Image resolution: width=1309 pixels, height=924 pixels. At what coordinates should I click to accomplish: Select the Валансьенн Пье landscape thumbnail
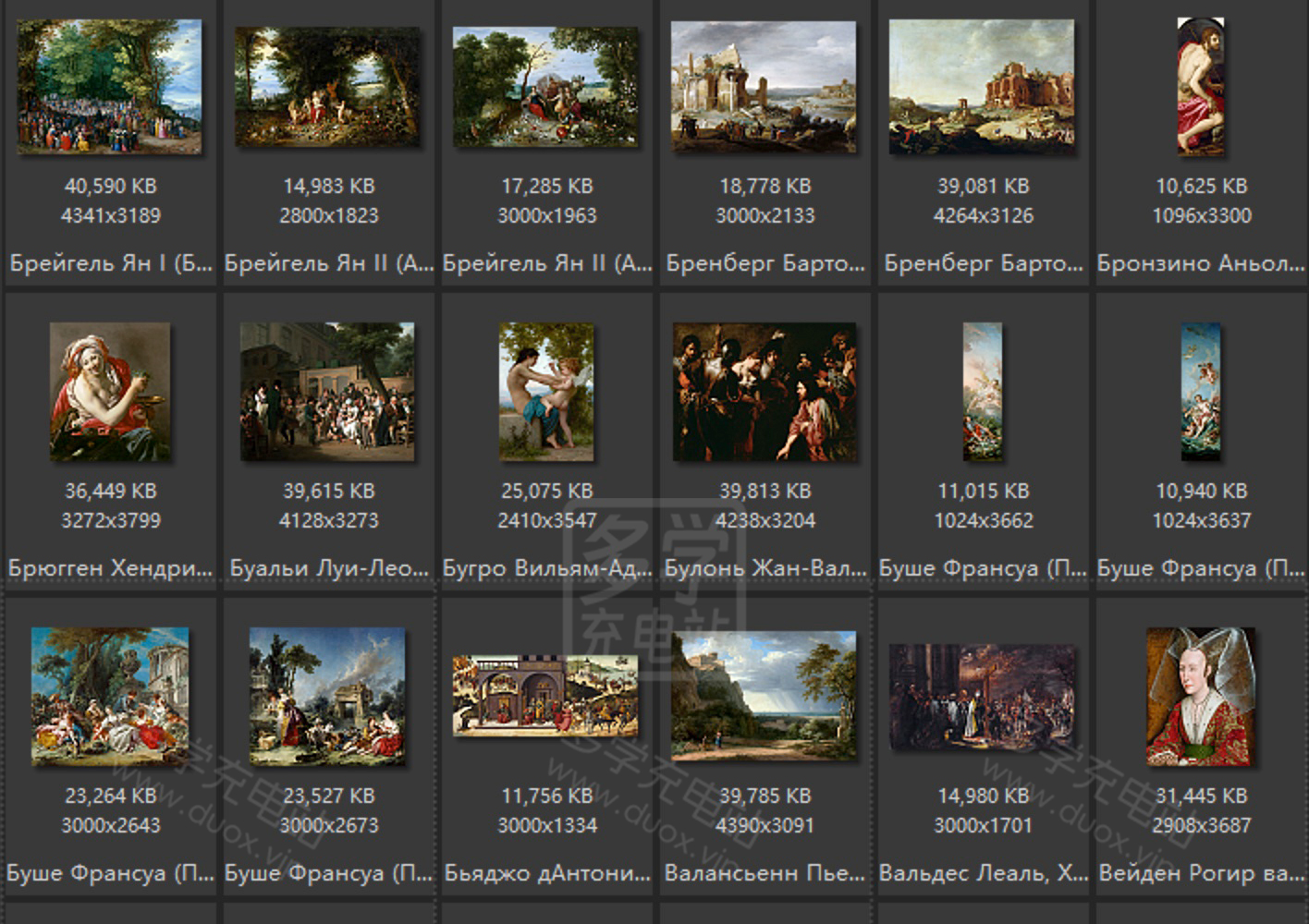pyautogui.click(x=764, y=696)
